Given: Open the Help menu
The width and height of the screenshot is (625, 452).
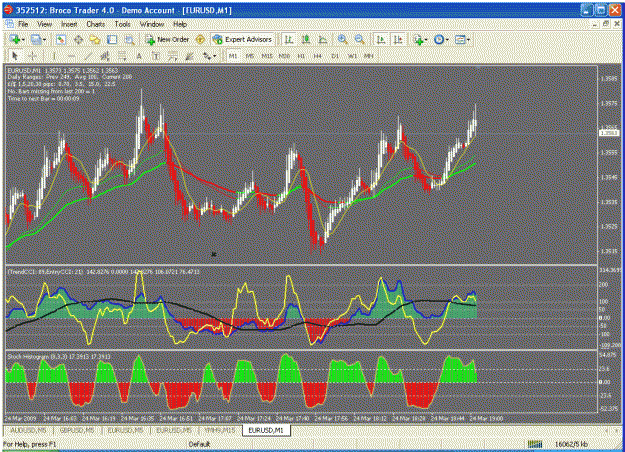Looking at the screenshot, I should click(180, 24).
